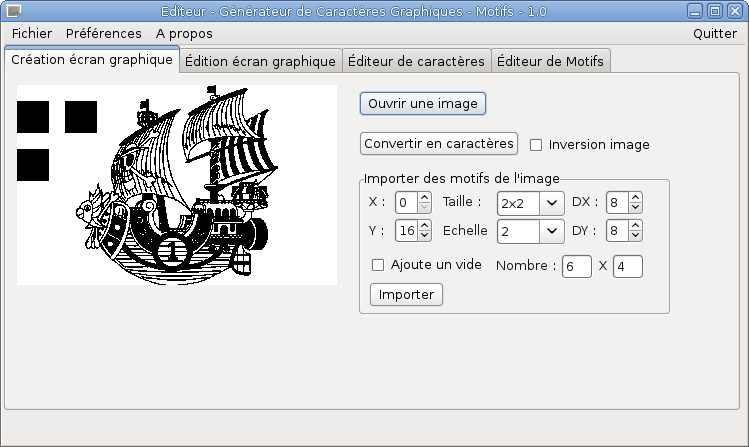Click the DX input field
This screenshot has width=749, height=447.
[617, 202]
